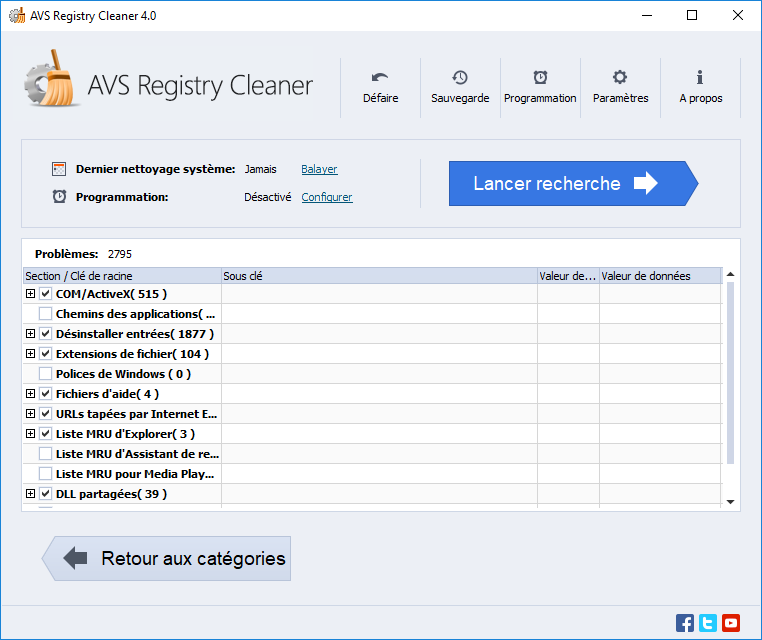Viewport: 762px width, 640px height.
Task: Expand Liste MRU d'Explorer( 3 ) node
Action: [30, 433]
